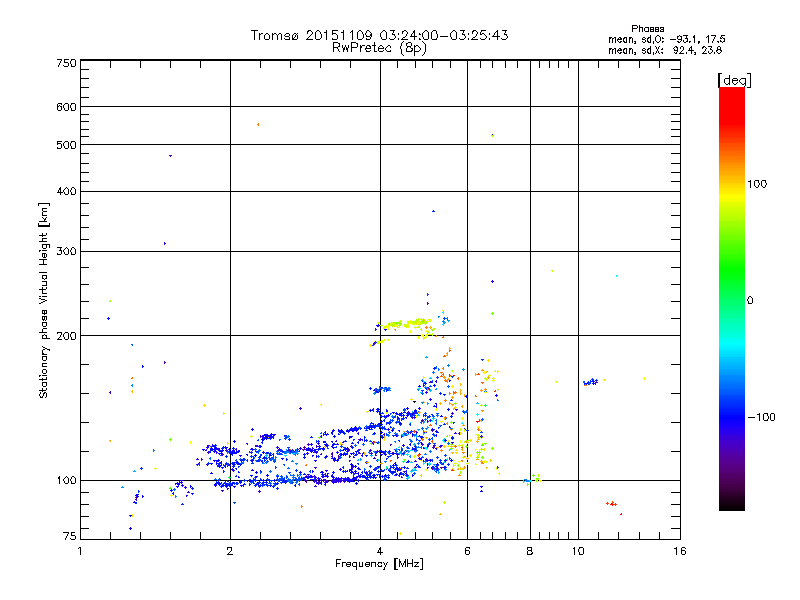Click the 'Stationary phase Virtual Height [km]' axis label
The image size is (800, 600).
pos(44,300)
